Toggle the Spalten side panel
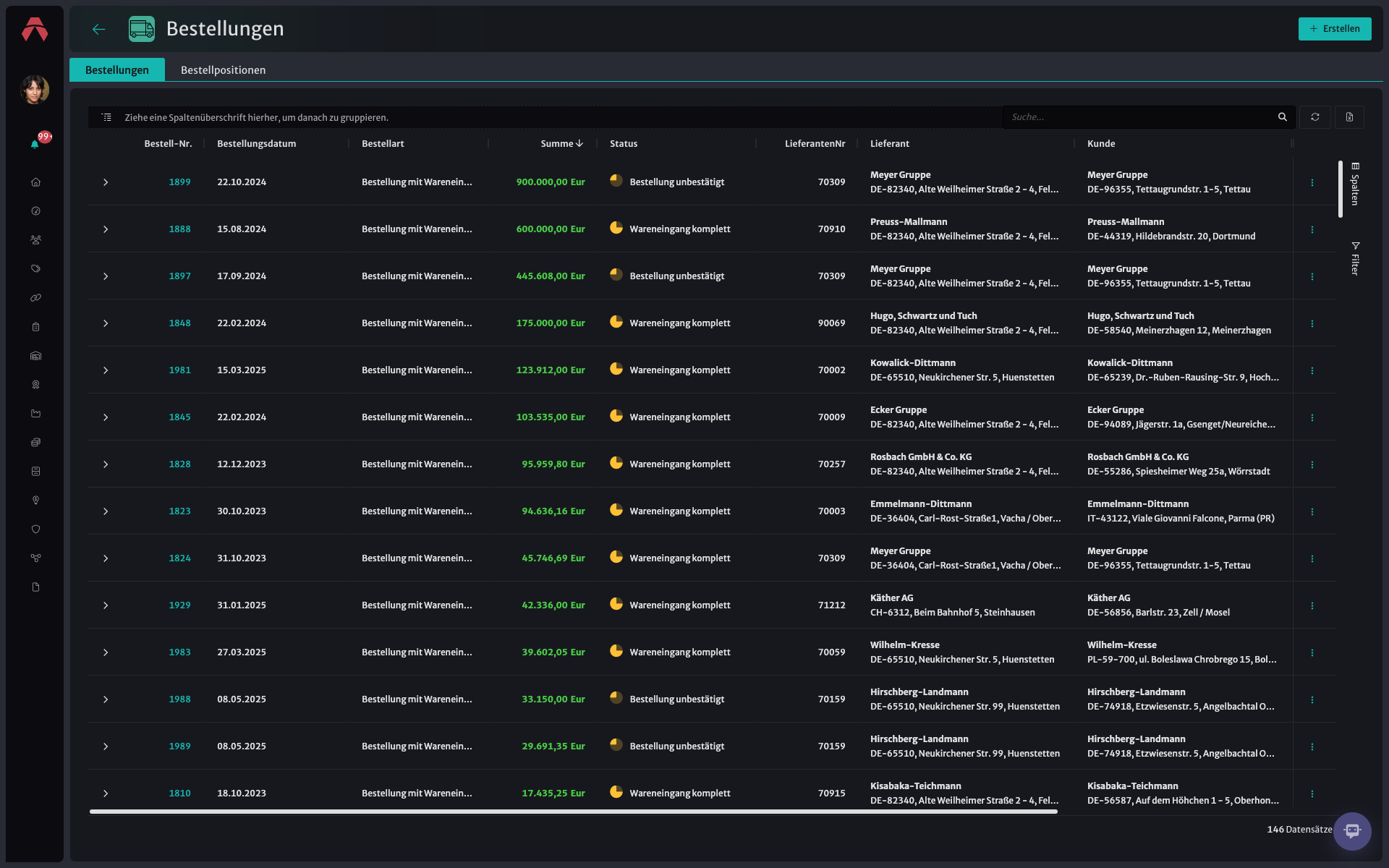 pos(1355,184)
